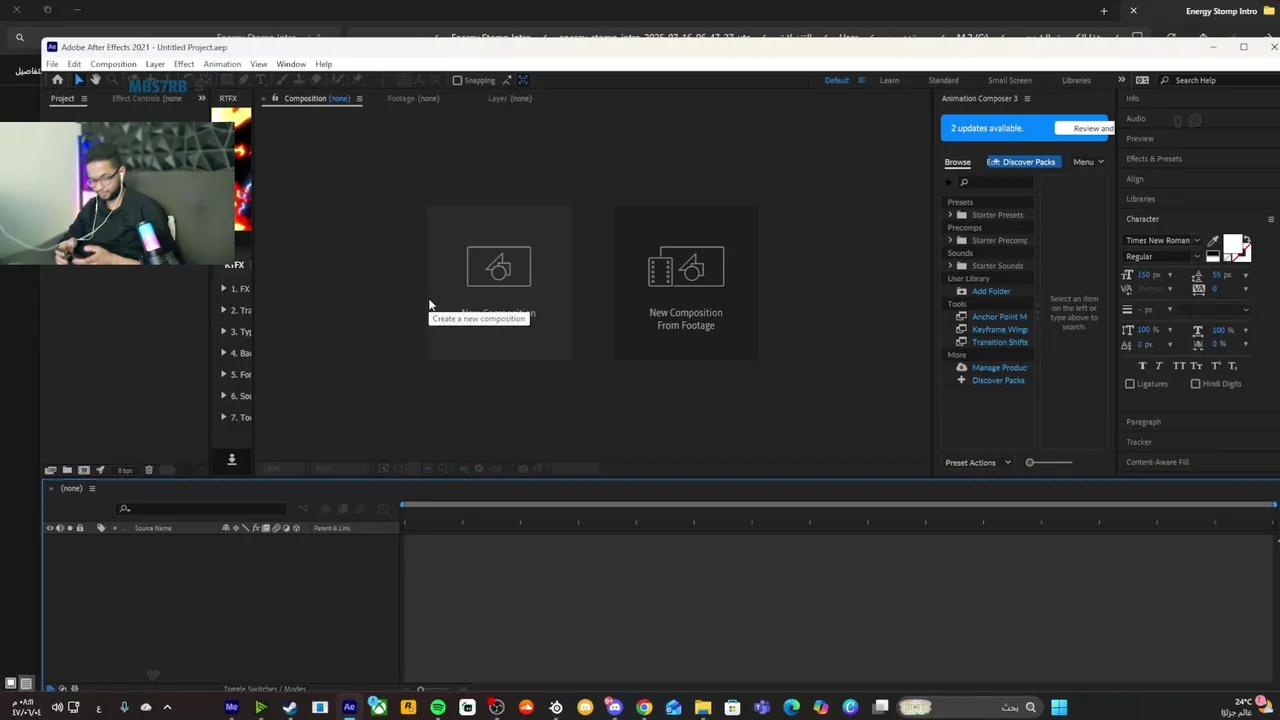Toggle the Snapping checkbox
Screen dimensions: 1280x720
[x=457, y=81]
